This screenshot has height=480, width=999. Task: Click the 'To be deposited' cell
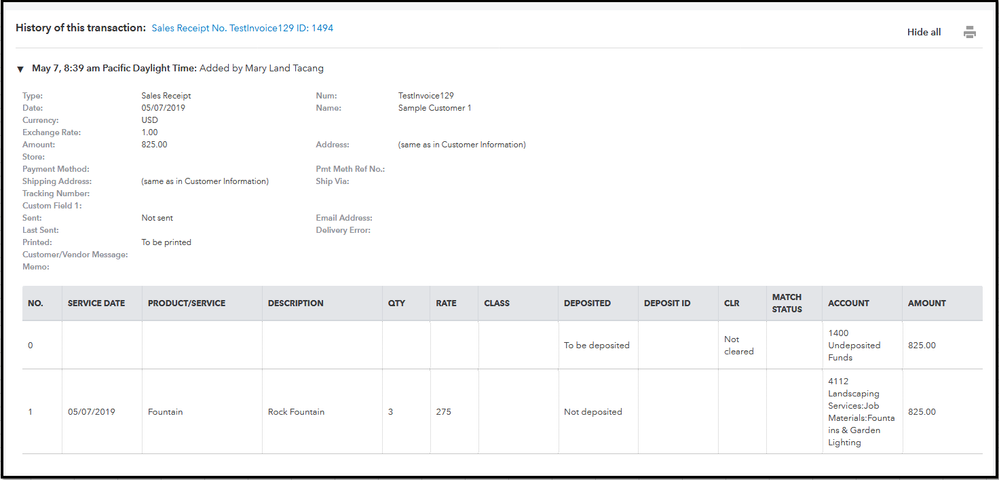coord(596,345)
